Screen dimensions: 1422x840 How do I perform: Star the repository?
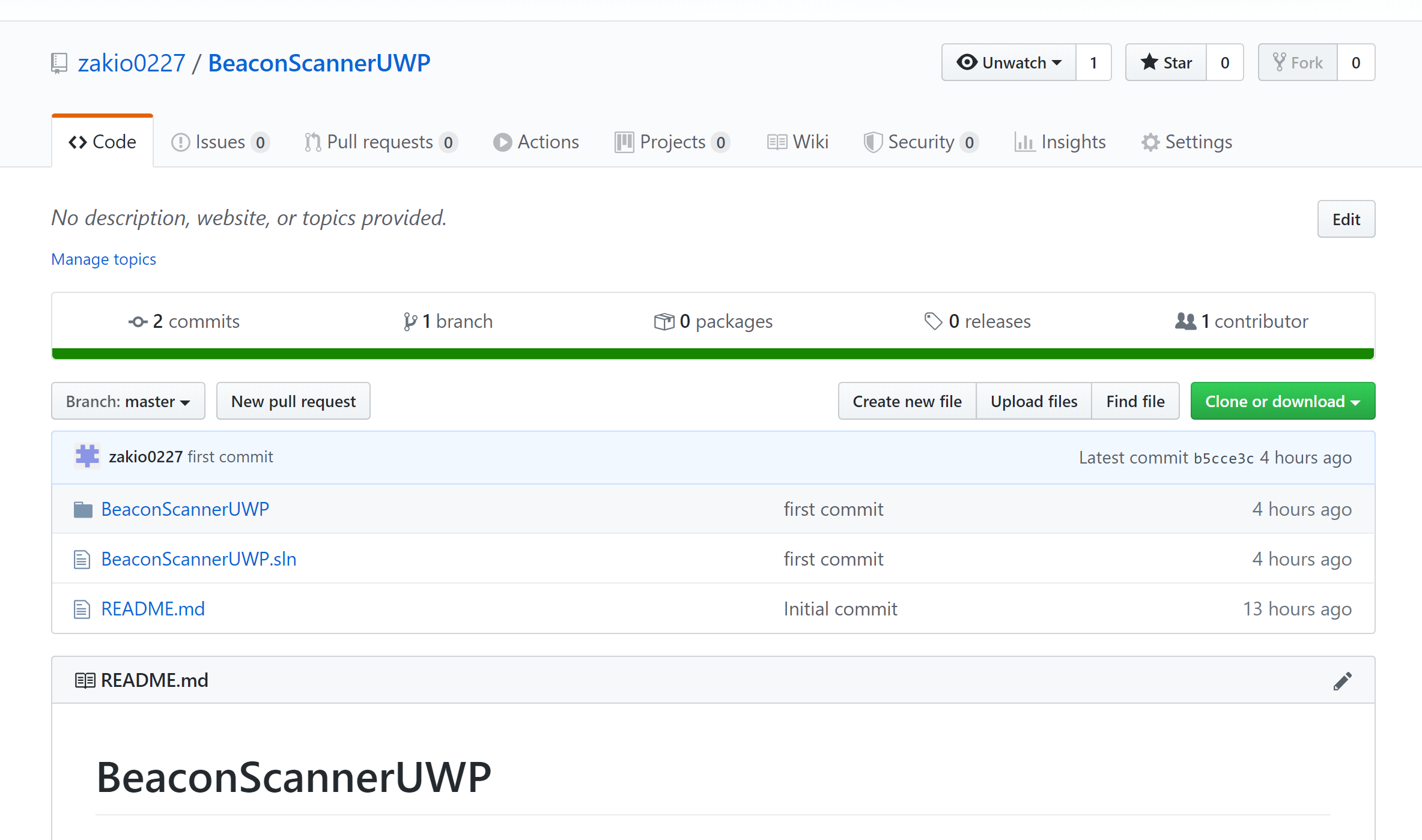1166,62
